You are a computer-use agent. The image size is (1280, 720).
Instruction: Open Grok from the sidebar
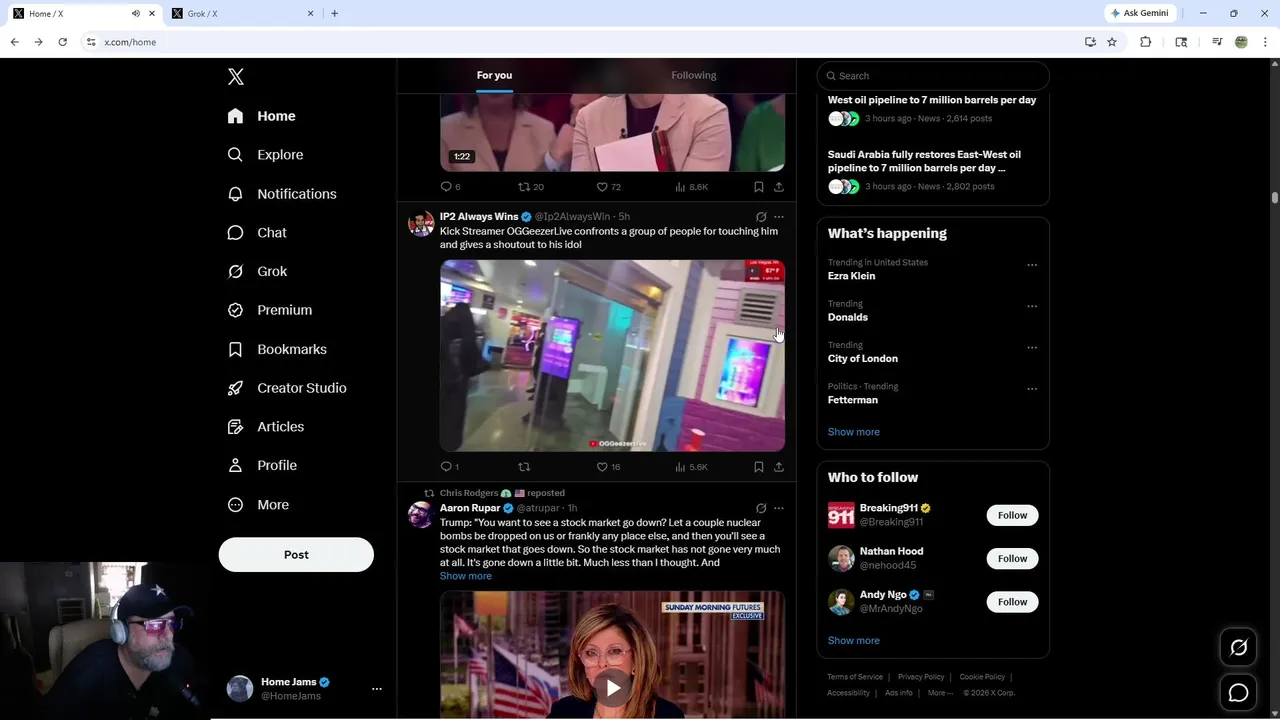258,271
